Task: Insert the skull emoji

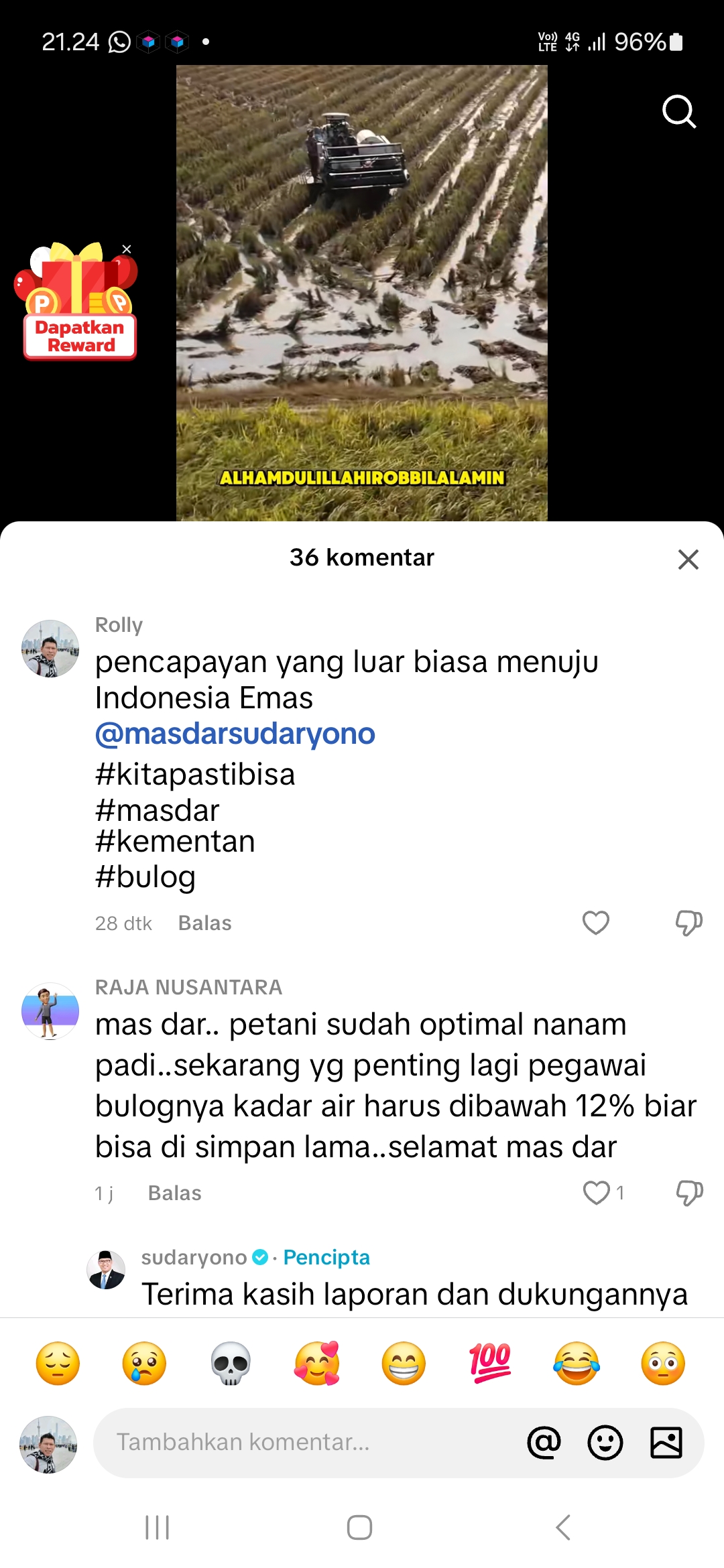Action: pos(231,1364)
